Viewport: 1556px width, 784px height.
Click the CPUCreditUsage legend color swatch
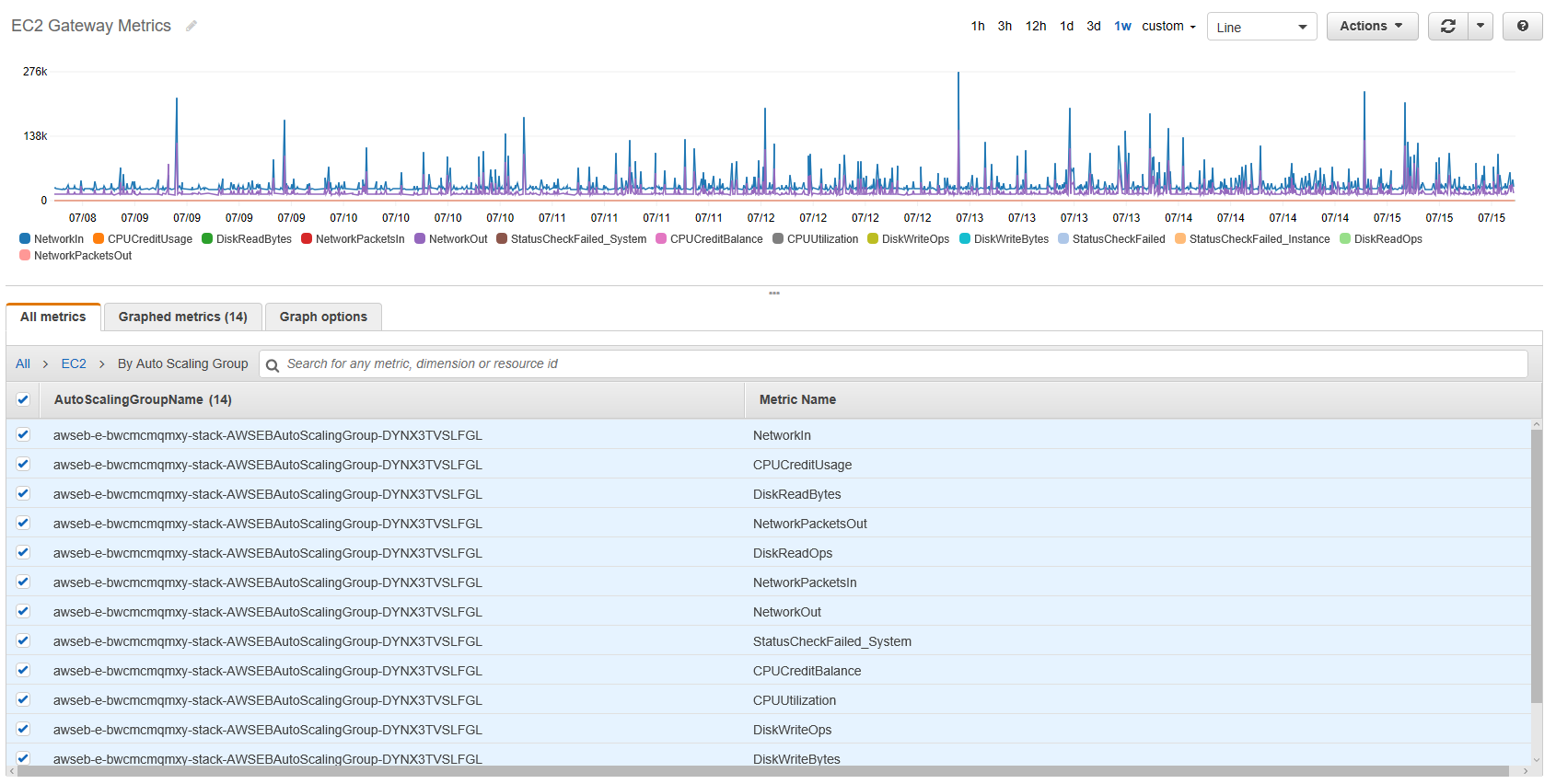pyautogui.click(x=99, y=238)
